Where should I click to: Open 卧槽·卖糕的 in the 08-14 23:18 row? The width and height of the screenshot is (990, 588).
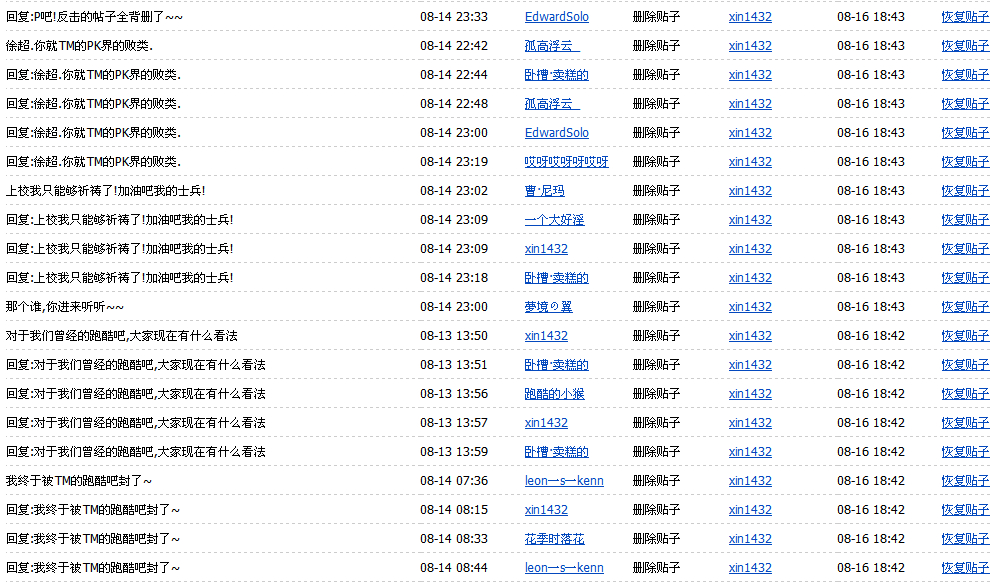556,279
